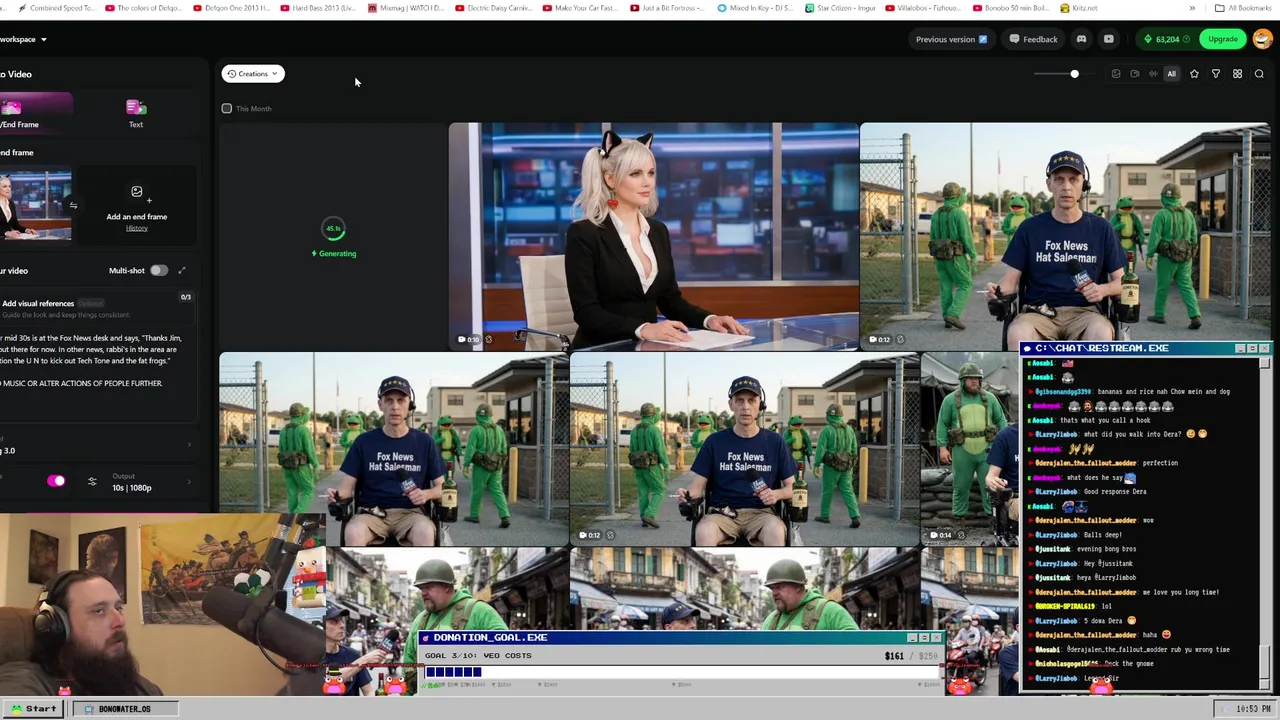Click the green Upgrade button

coord(1222,39)
